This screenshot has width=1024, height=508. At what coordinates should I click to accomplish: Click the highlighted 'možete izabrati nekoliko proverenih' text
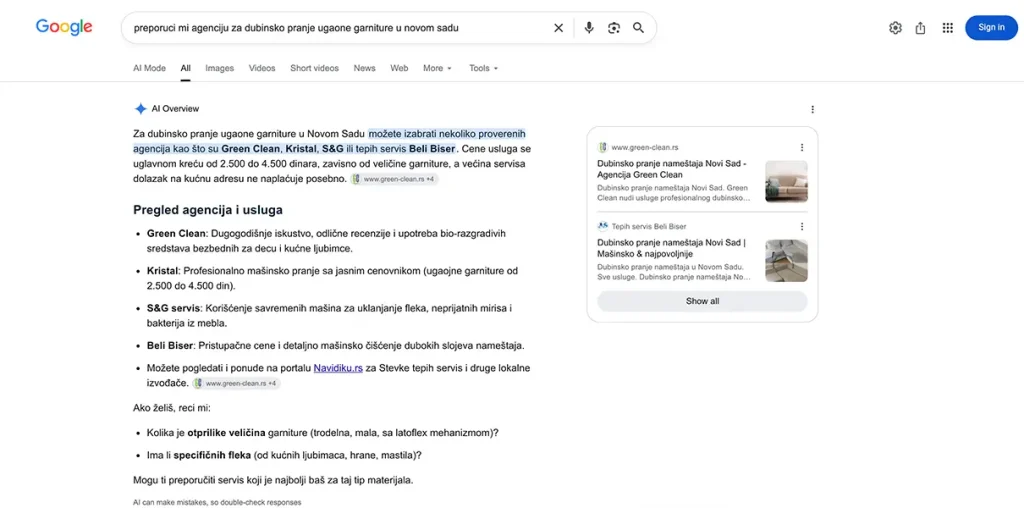coord(447,134)
